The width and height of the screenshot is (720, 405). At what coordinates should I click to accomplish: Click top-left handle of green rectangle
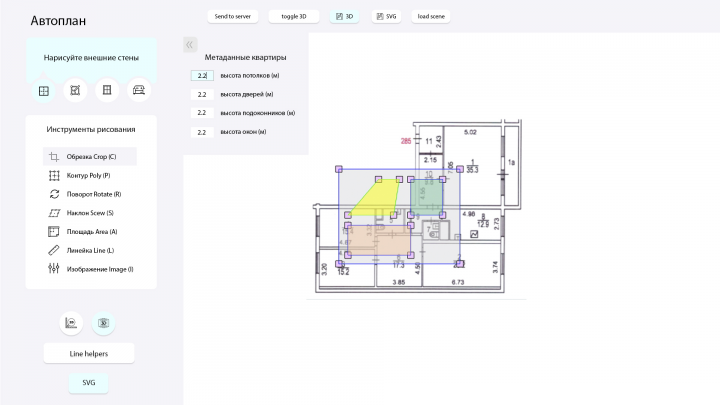pos(411,180)
